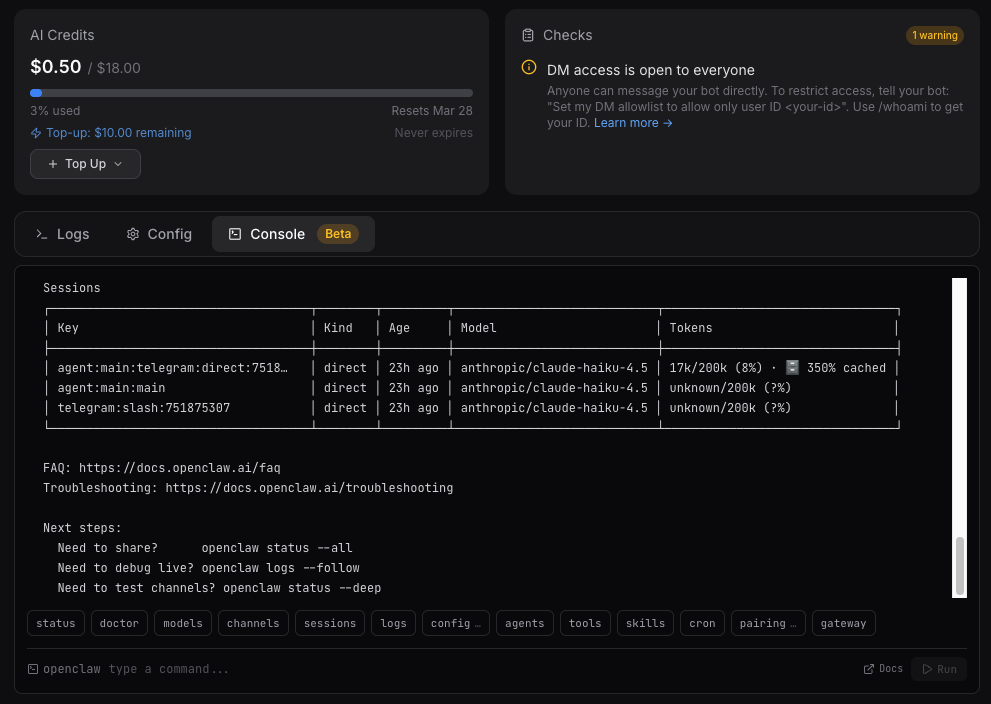The width and height of the screenshot is (991, 704).
Task: Open the Config tab
Action: (x=159, y=234)
